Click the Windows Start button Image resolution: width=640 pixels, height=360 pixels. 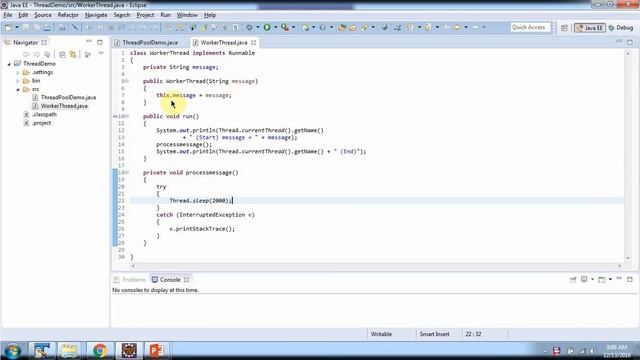(13, 351)
